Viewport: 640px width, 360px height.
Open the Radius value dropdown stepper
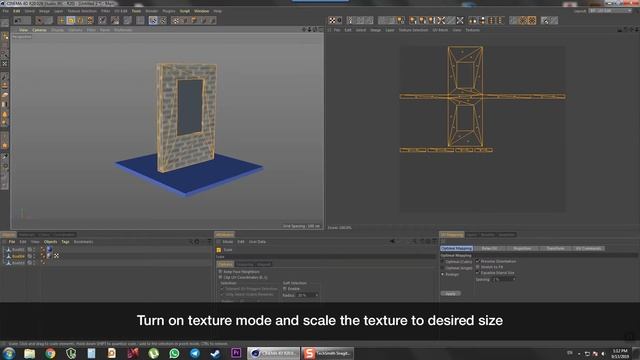pos(317,295)
